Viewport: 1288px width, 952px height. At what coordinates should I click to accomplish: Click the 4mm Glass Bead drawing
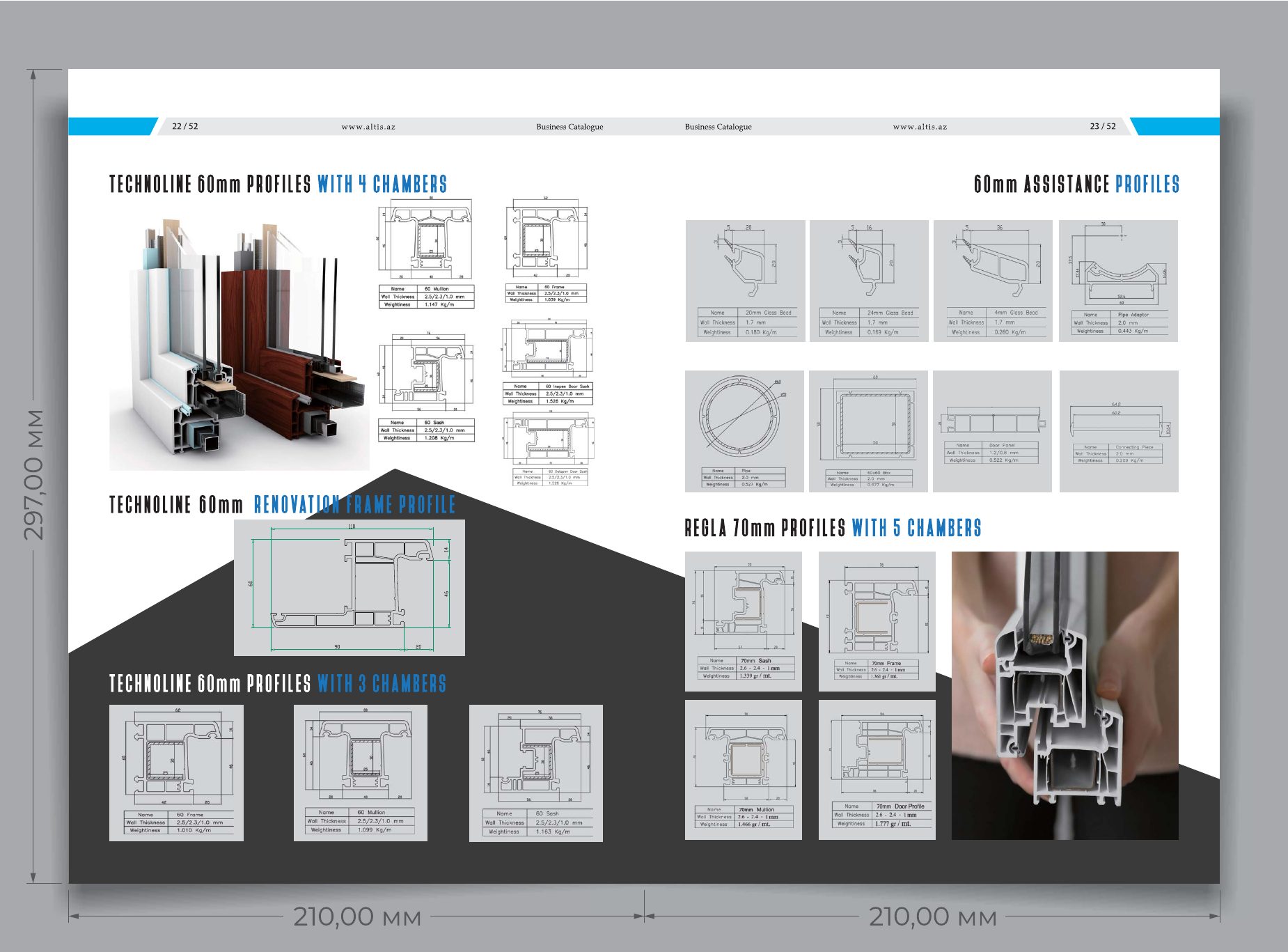click(993, 281)
